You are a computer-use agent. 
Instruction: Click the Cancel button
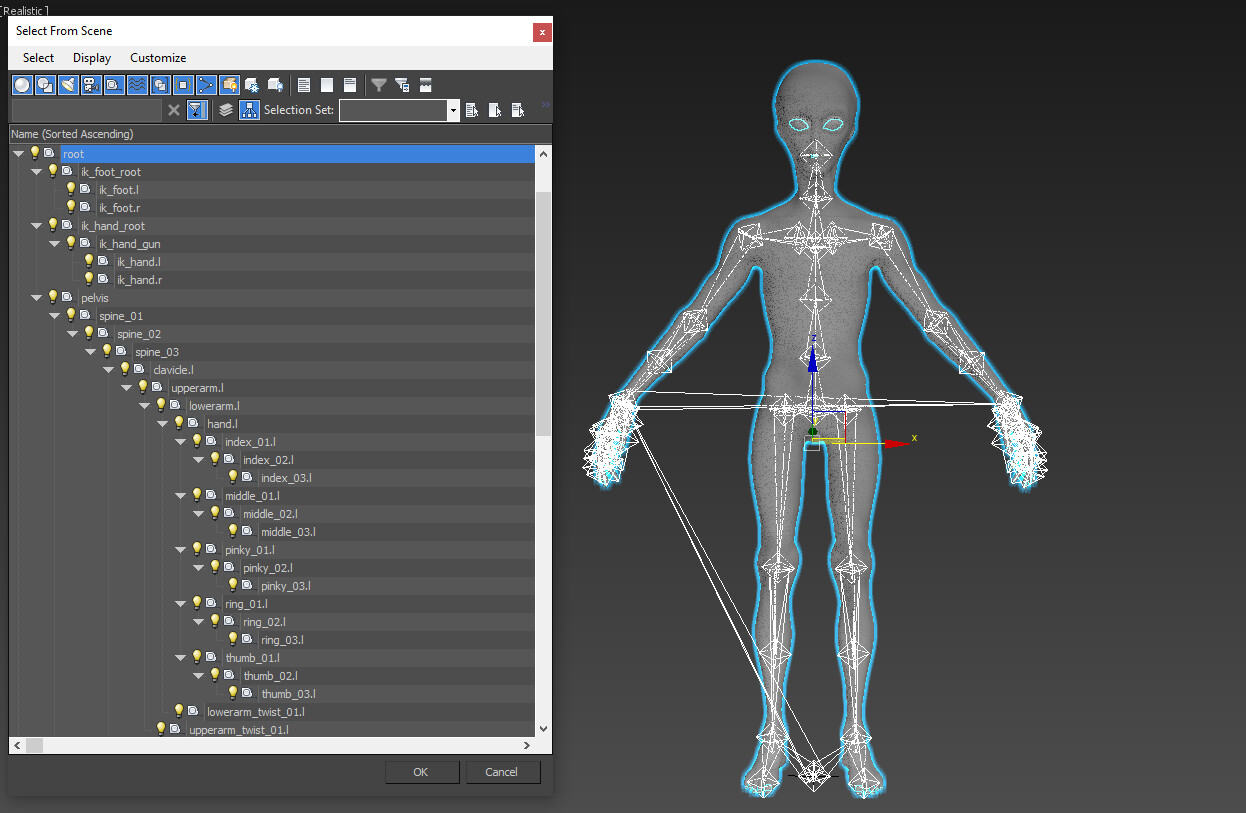501,772
